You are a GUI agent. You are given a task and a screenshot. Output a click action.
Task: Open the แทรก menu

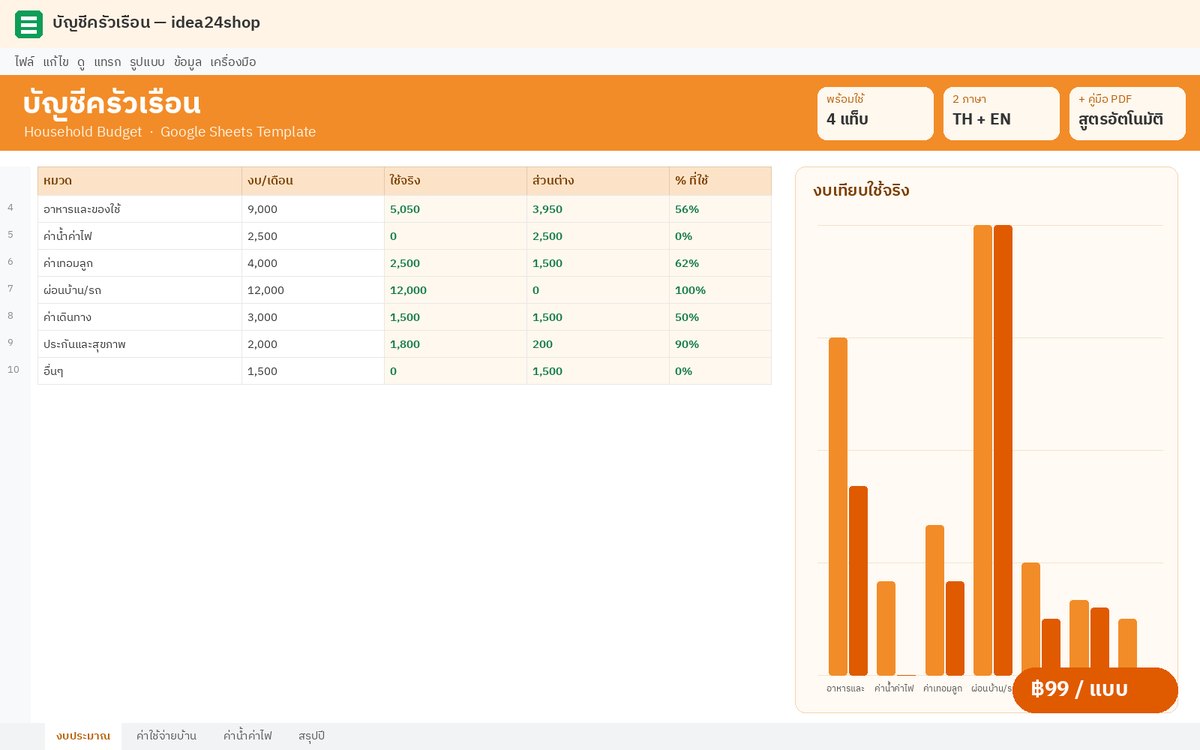[x=107, y=62]
